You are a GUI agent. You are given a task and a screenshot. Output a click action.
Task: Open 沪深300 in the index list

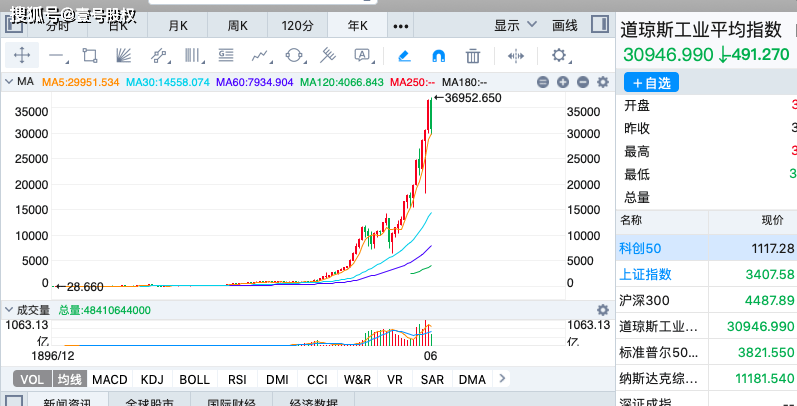[x=706, y=300]
